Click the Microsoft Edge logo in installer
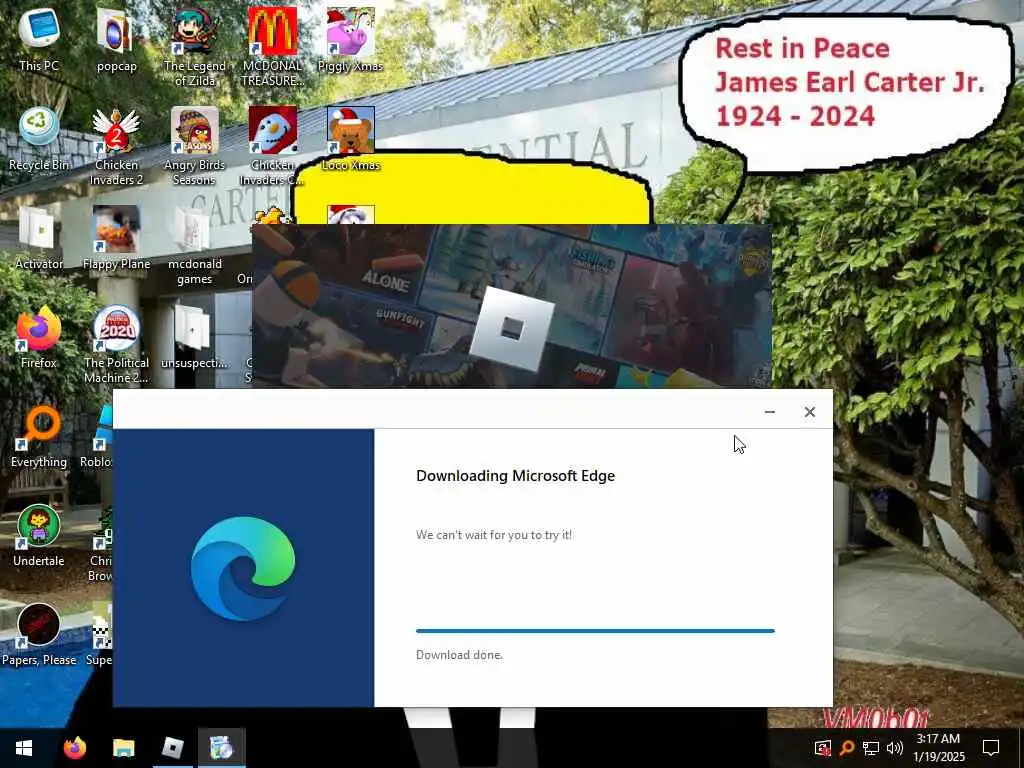The height and width of the screenshot is (768, 1024). [x=243, y=568]
